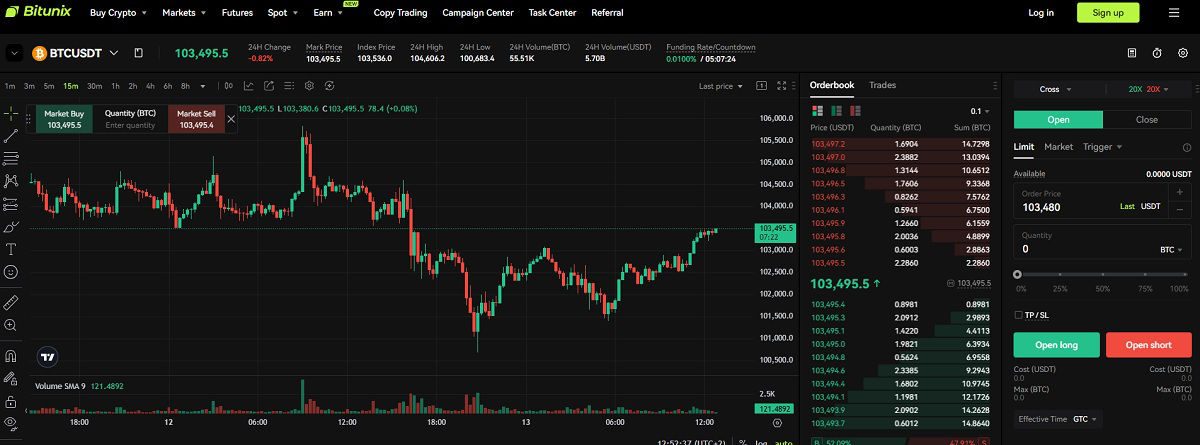Switch to the Trades tab
This screenshot has width=1200, height=445.
[x=882, y=86]
